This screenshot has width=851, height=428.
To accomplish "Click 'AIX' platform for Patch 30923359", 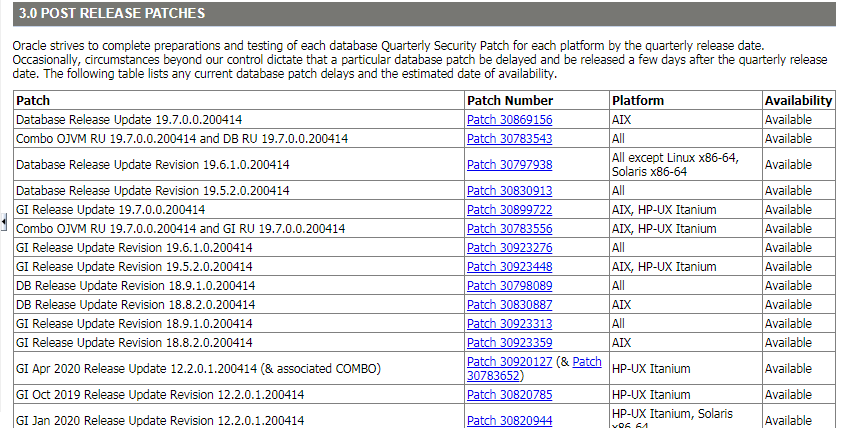I will (686, 343).
